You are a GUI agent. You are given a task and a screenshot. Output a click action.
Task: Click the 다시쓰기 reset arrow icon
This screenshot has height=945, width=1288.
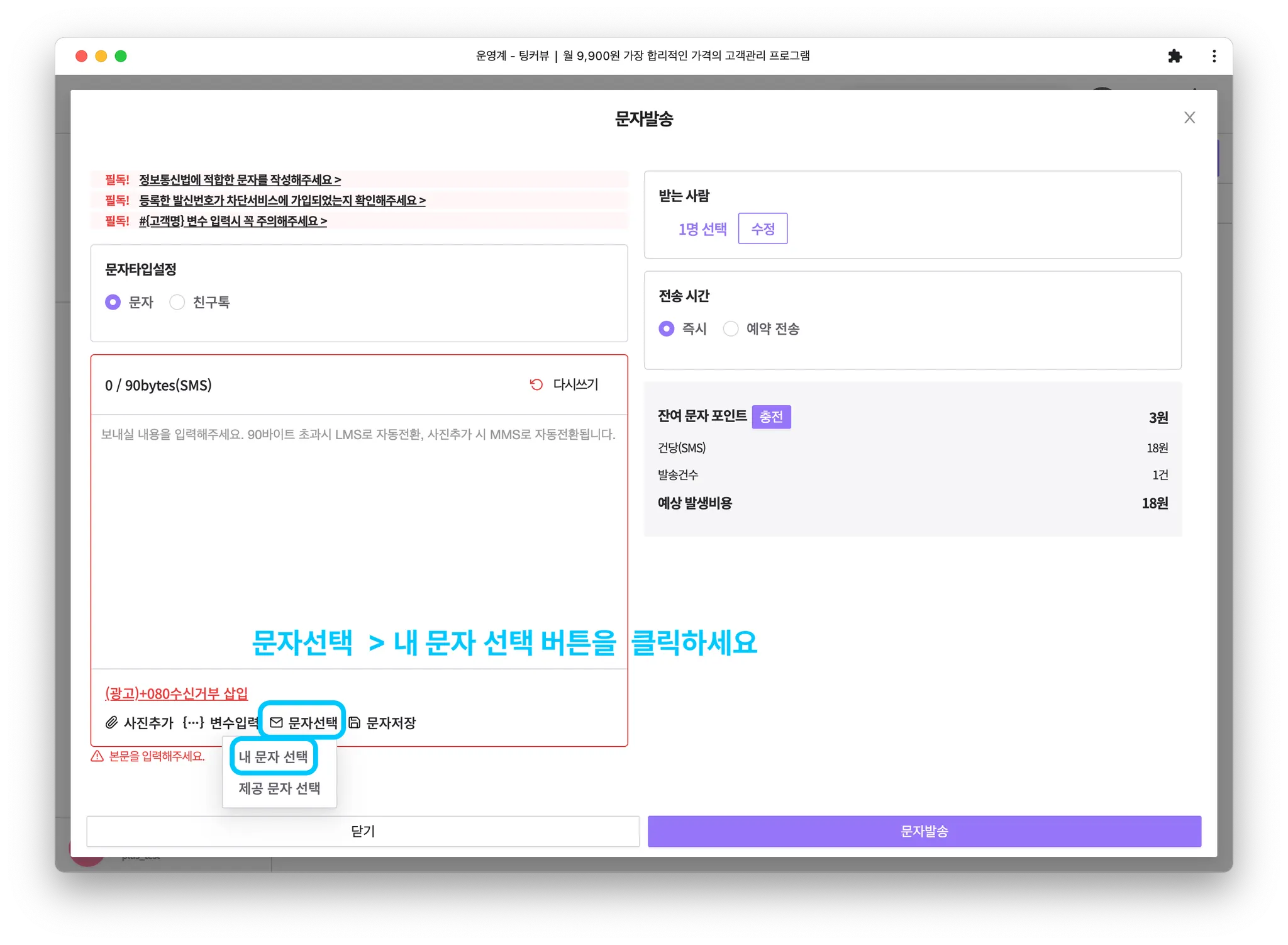coord(536,384)
